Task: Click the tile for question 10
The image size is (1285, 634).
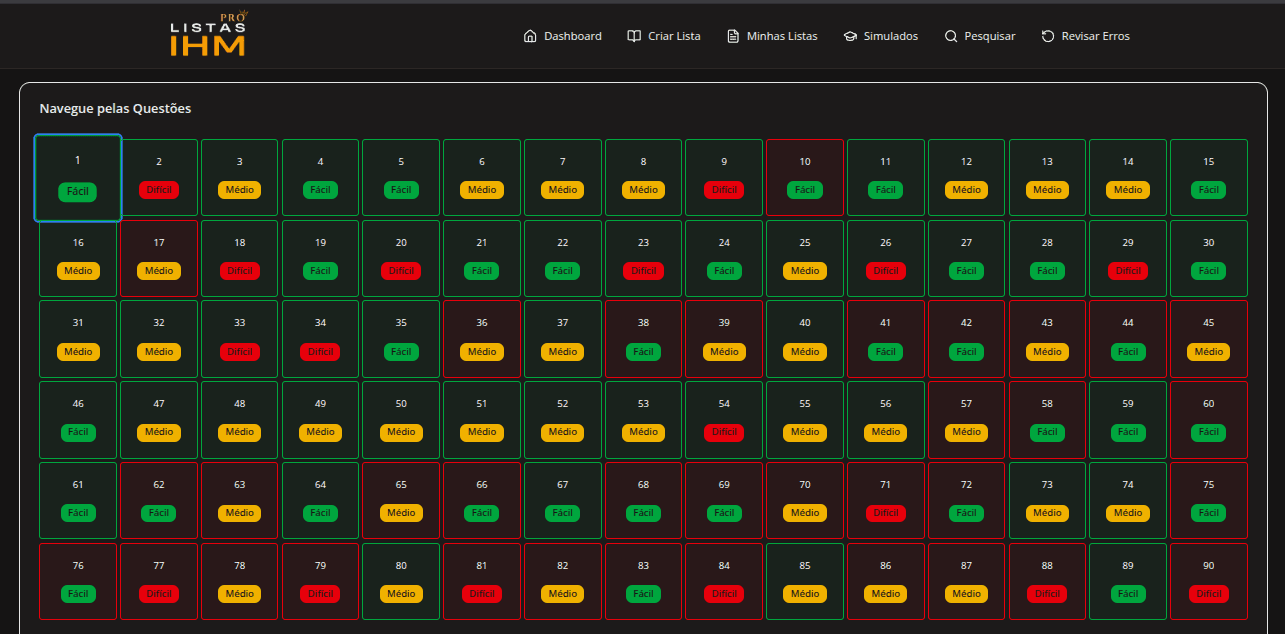Action: click(804, 177)
